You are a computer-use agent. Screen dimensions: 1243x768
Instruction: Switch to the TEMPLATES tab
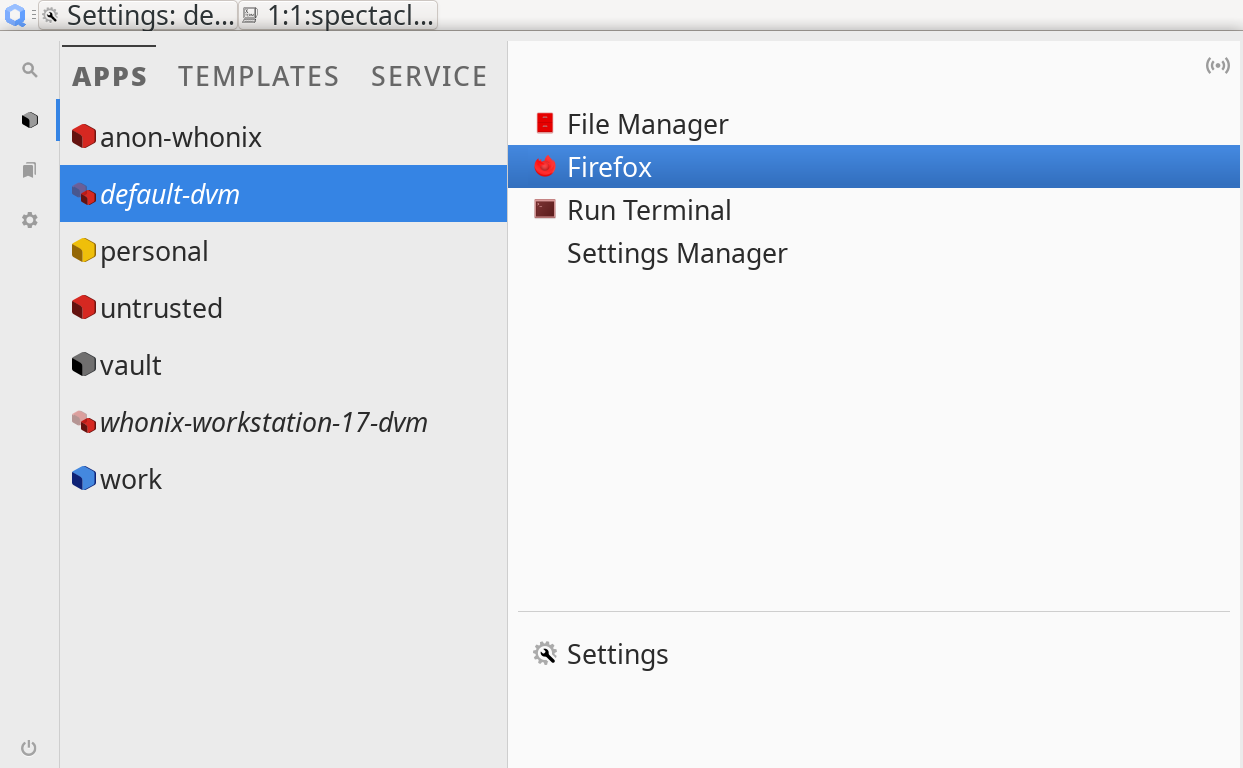[x=258, y=76]
